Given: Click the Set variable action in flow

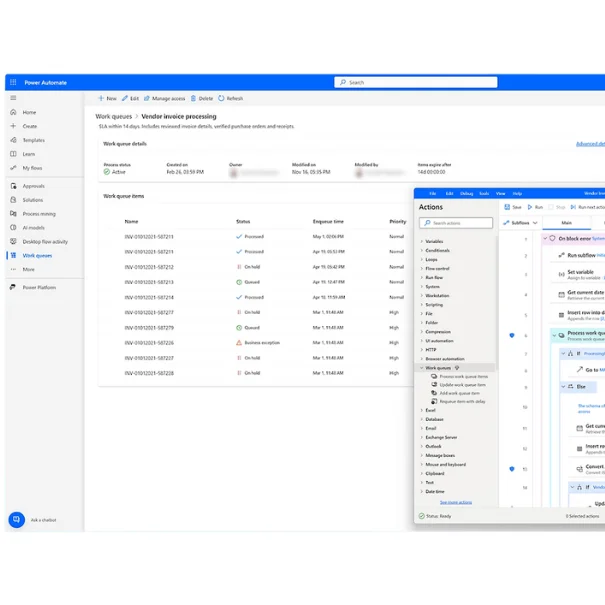Looking at the screenshot, I should pyautogui.click(x=579, y=274).
